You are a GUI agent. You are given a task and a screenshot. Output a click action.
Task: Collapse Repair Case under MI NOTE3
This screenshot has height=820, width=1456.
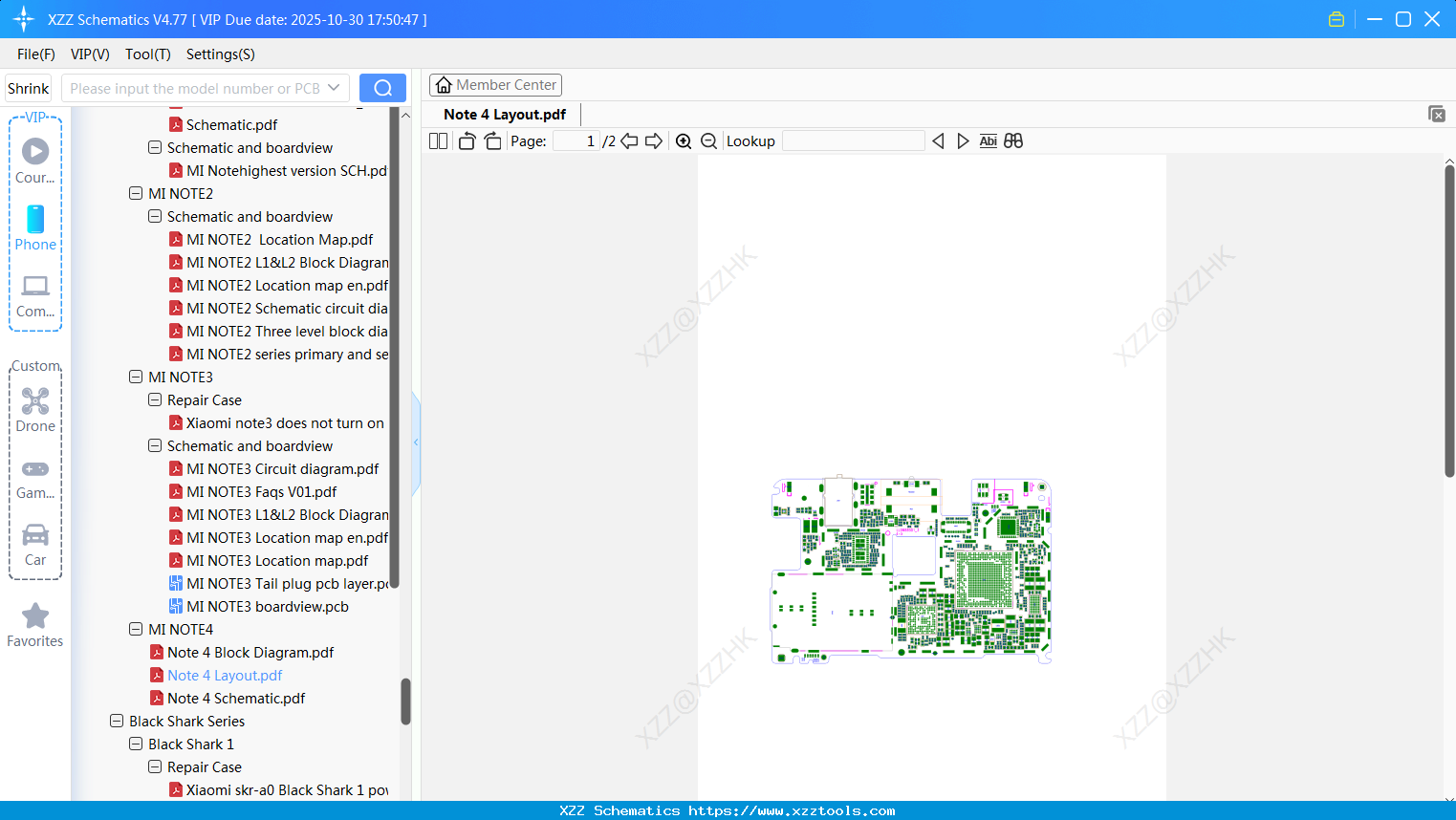[x=155, y=399]
